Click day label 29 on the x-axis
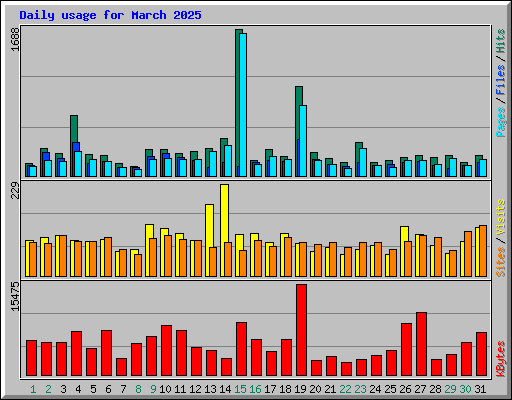This screenshot has height=400, width=512. point(450,389)
